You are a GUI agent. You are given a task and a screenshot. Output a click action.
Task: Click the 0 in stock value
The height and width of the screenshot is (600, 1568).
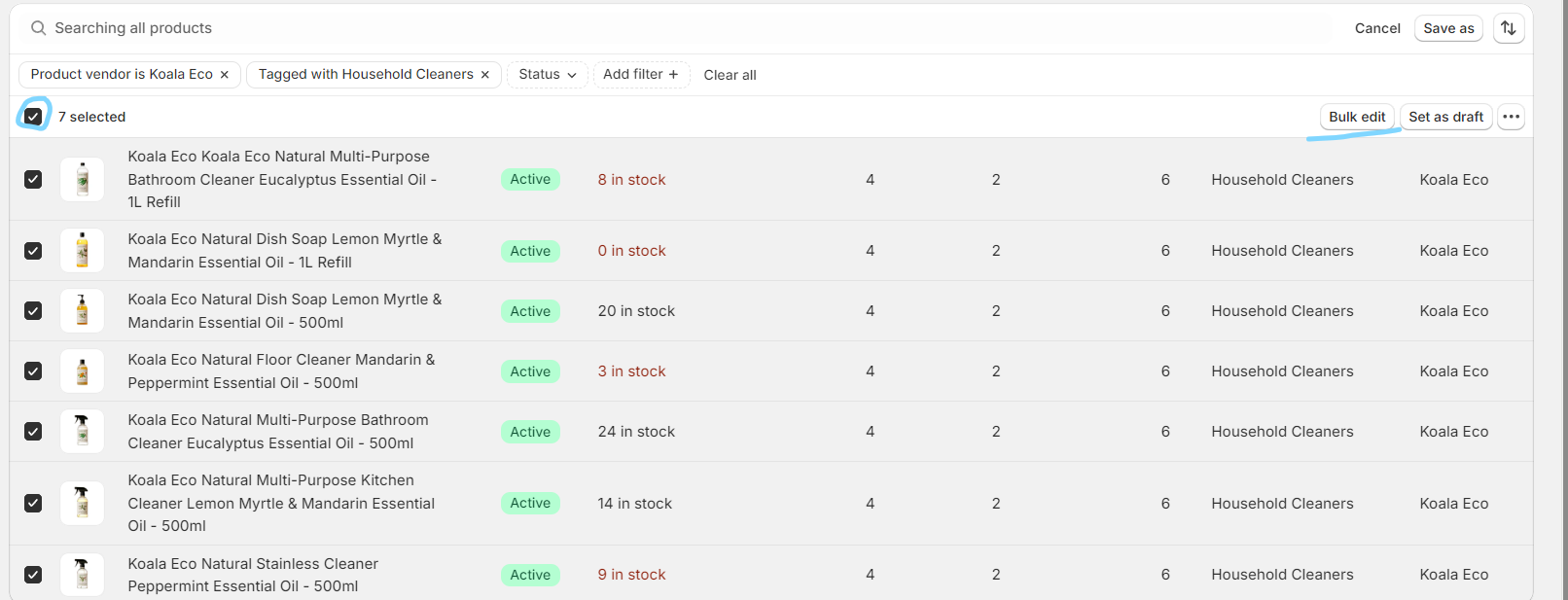click(631, 251)
